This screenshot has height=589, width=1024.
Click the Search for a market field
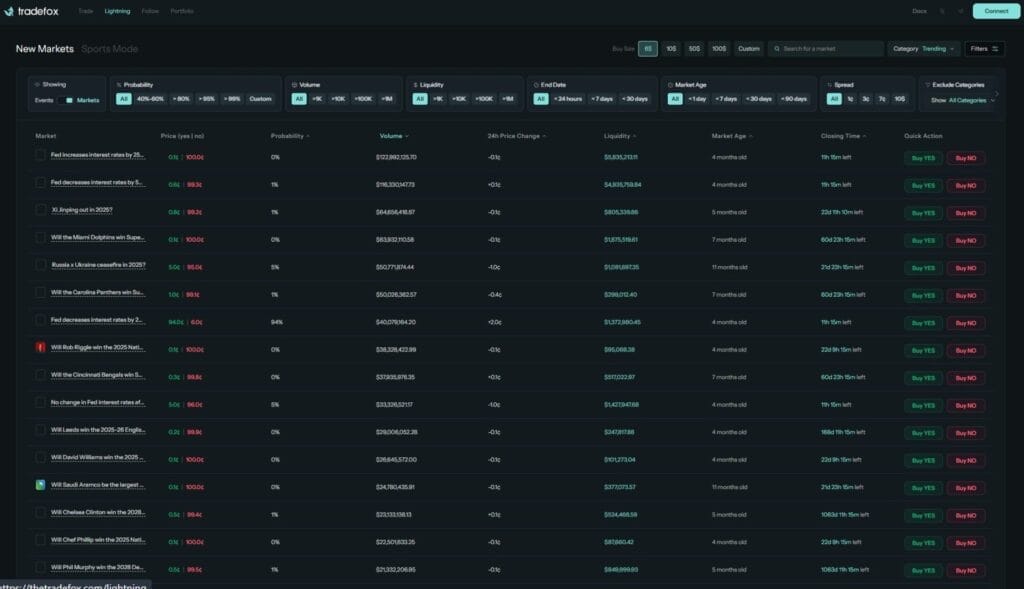click(830, 48)
